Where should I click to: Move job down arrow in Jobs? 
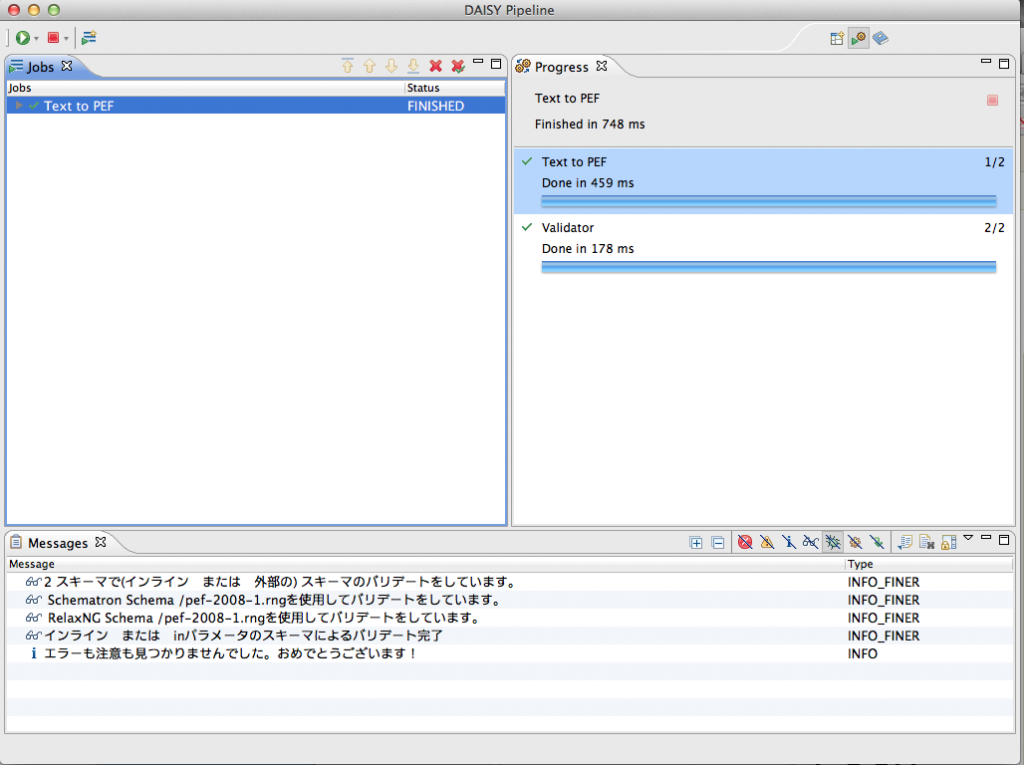pos(391,66)
